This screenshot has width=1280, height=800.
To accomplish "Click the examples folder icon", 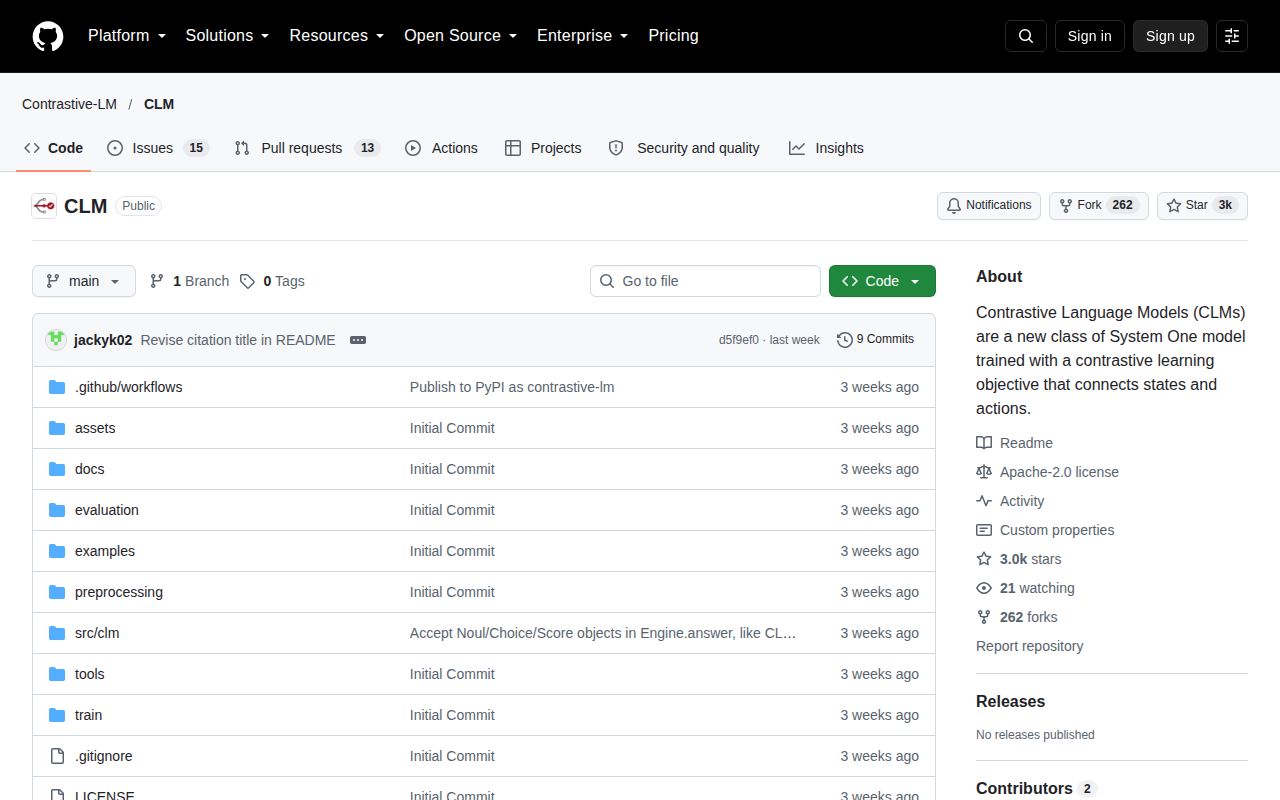I will [x=57, y=551].
